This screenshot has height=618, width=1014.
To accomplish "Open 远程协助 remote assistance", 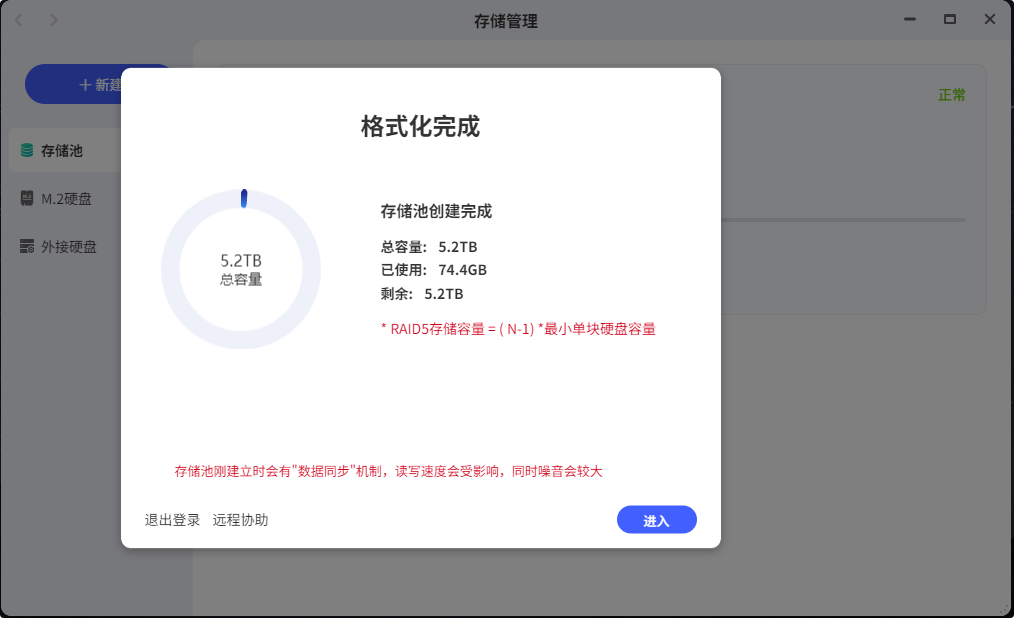I will [240, 520].
